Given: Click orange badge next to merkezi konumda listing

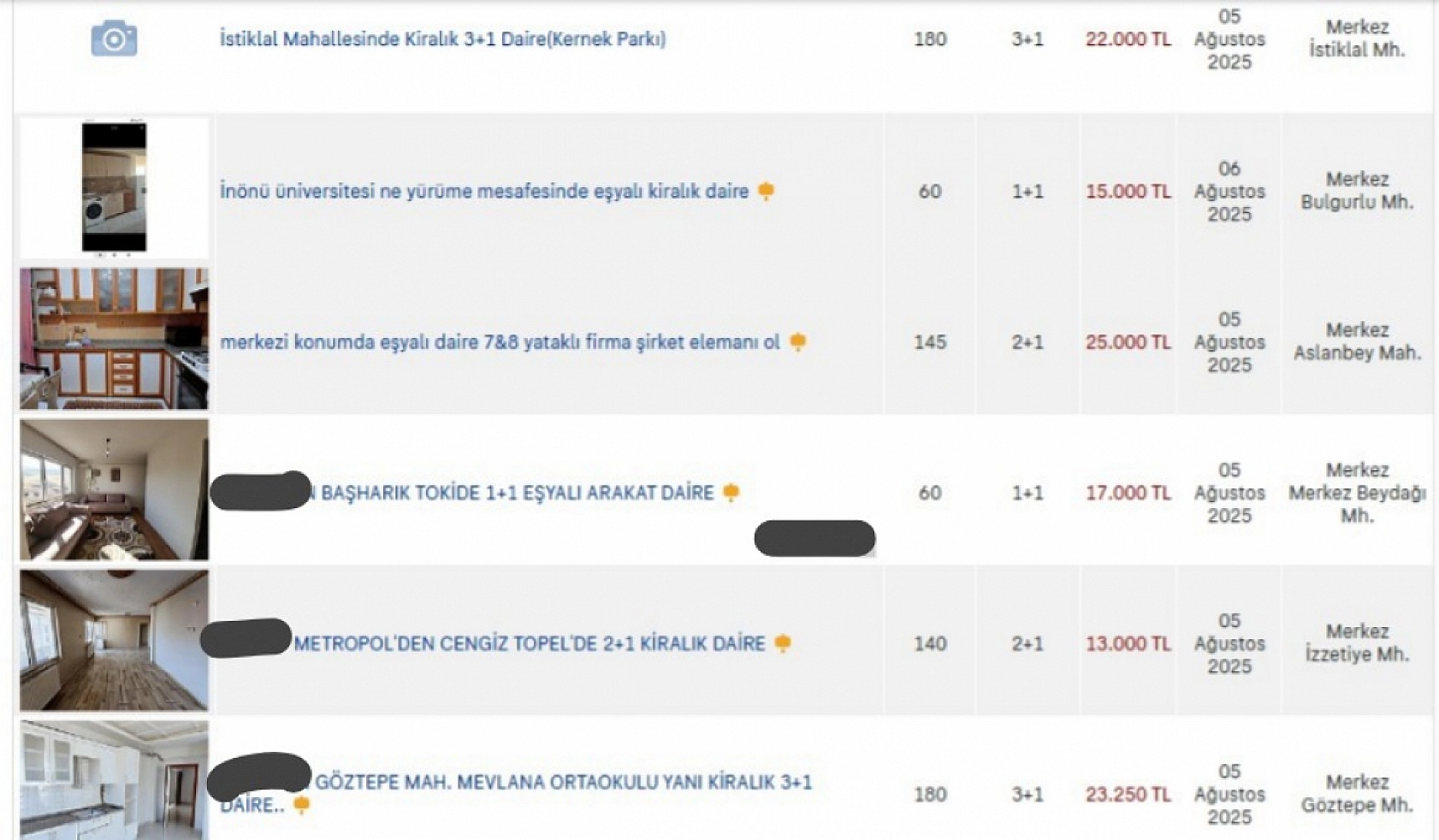Looking at the screenshot, I should pos(797,341).
